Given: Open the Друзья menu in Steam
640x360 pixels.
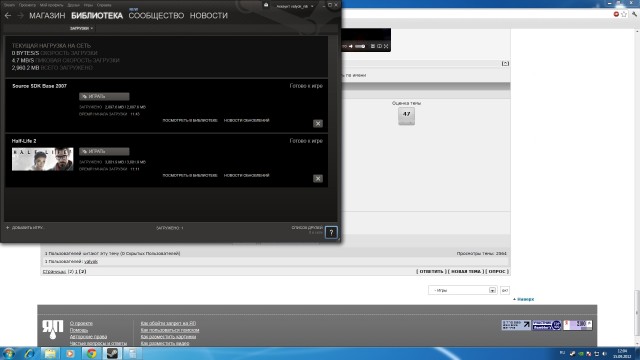Looking at the screenshot, I should (73, 5).
